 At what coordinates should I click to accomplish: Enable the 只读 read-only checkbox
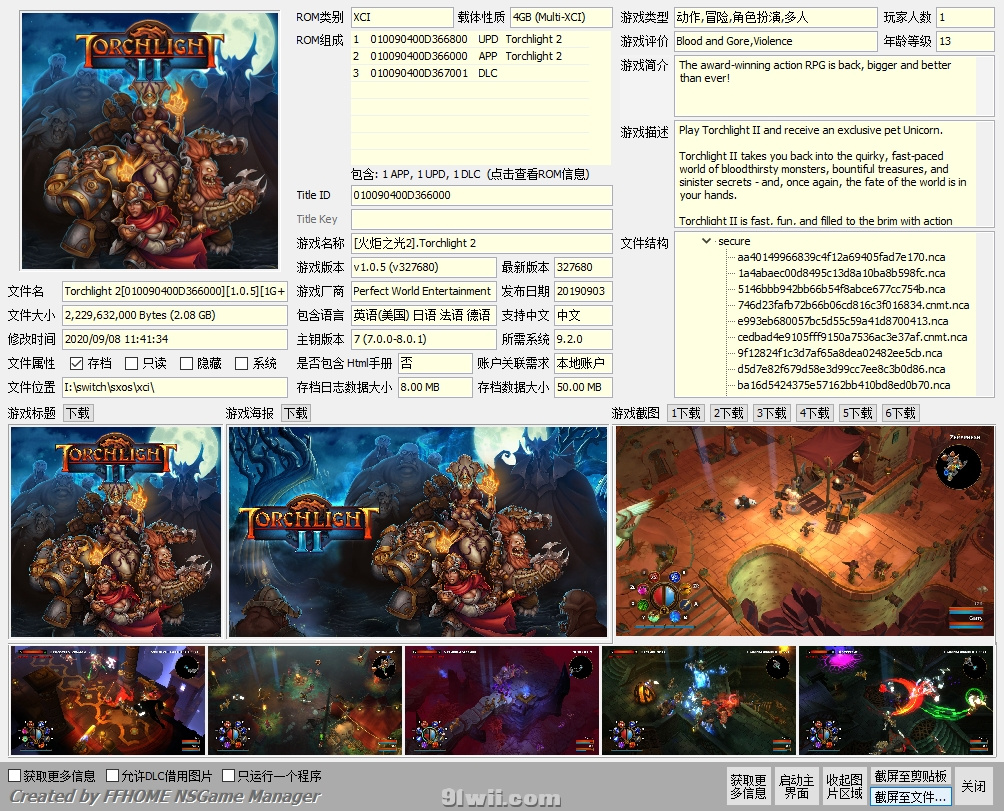[131, 364]
